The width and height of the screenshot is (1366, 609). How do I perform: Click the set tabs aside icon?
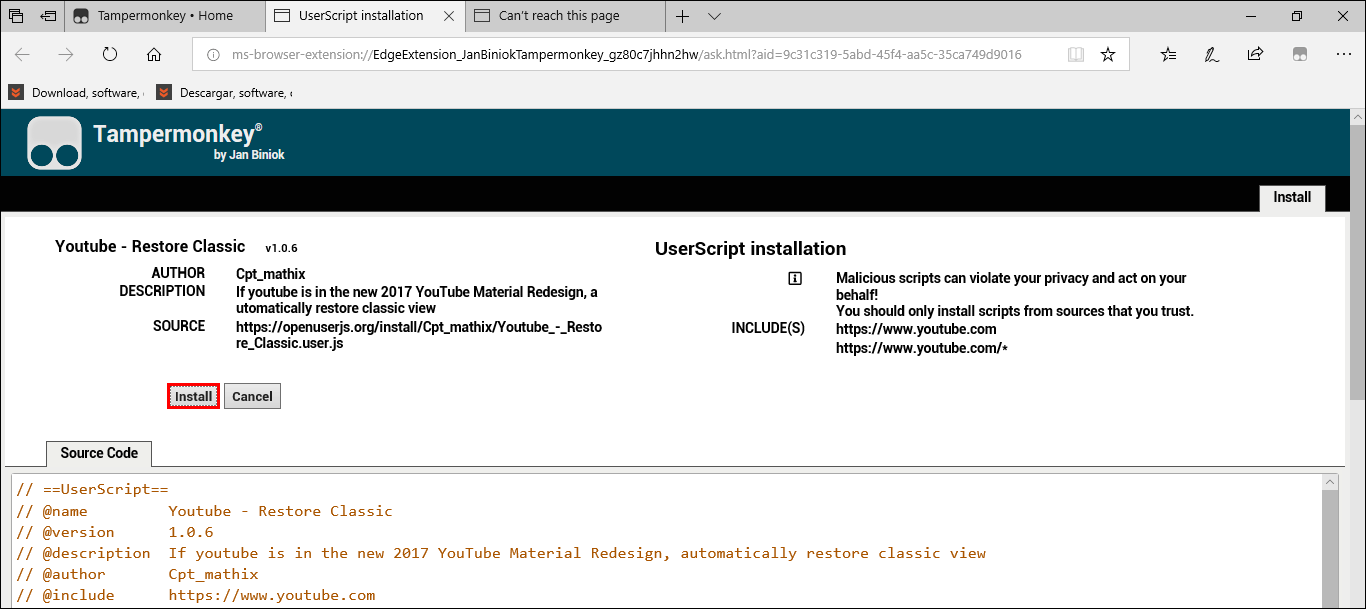coord(47,16)
